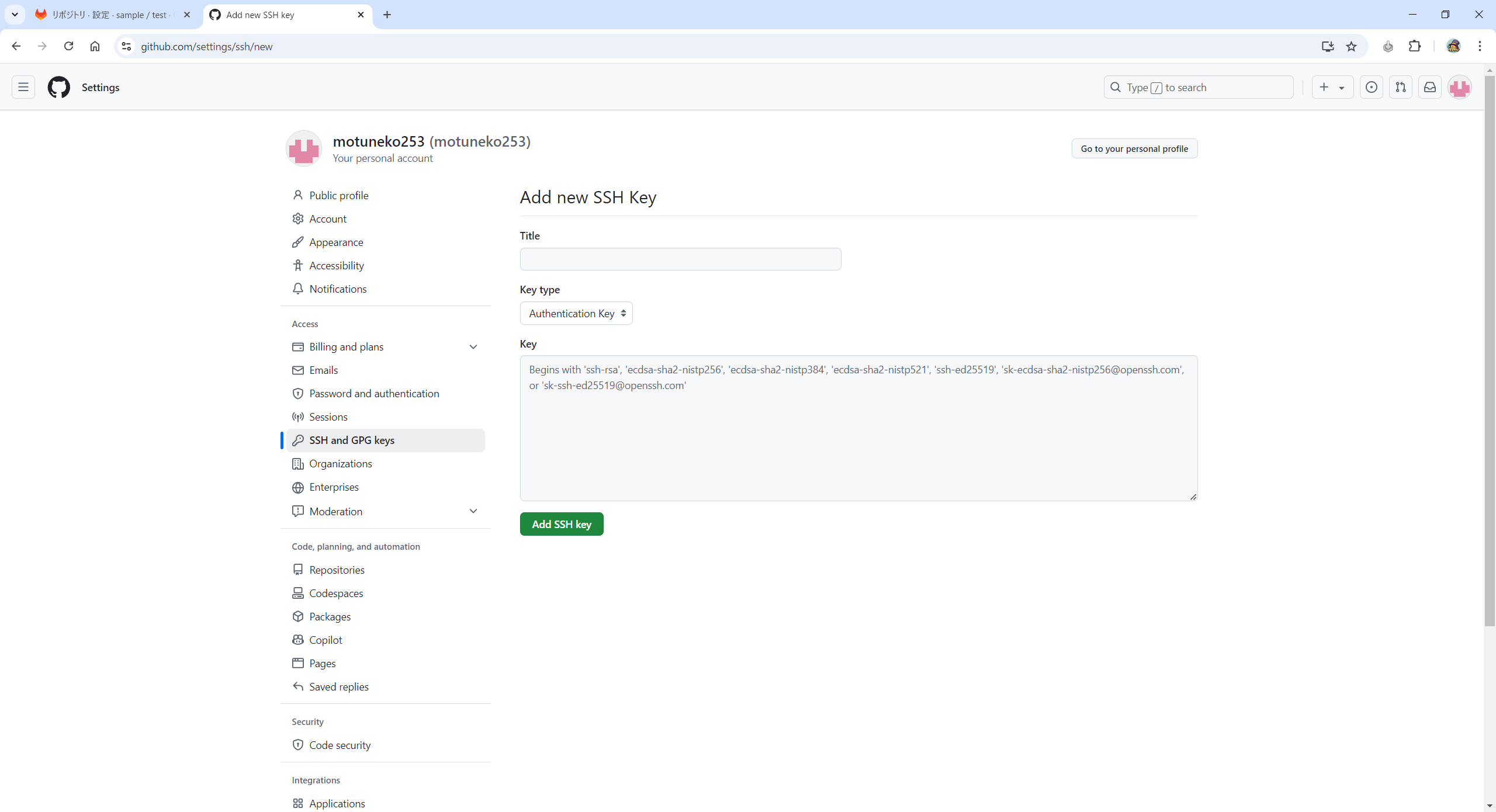Open the browser extensions icon
This screenshot has width=1496, height=812.
[x=1415, y=46]
